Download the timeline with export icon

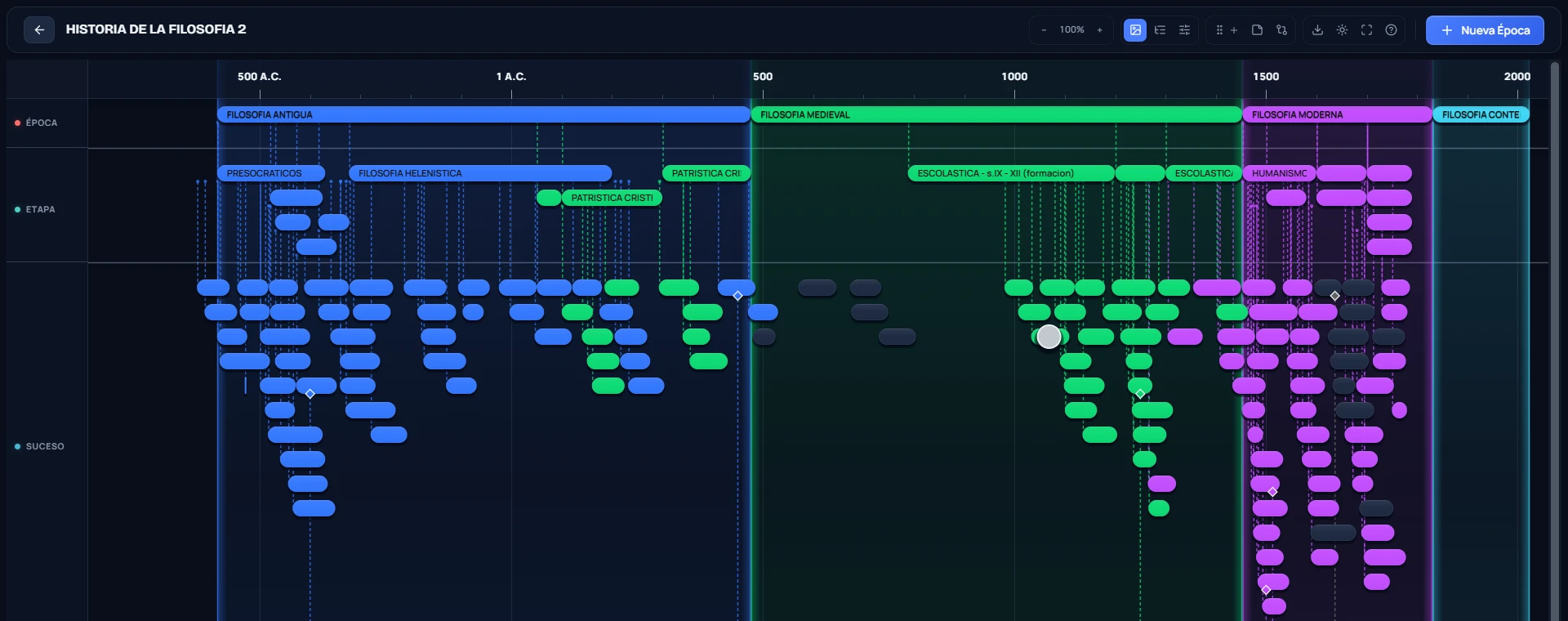1317,30
